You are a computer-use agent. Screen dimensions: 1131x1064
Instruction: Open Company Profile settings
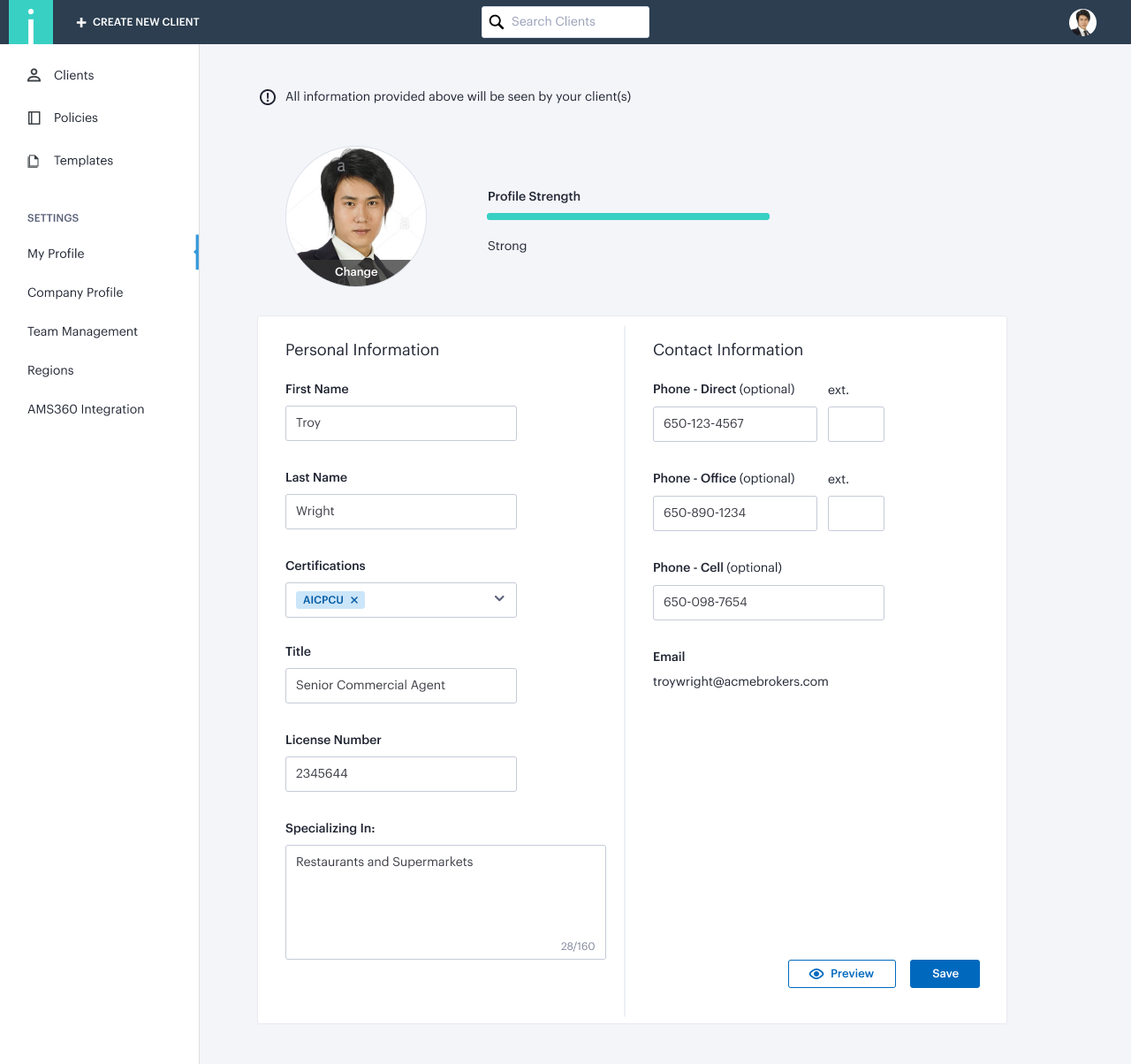tap(75, 293)
